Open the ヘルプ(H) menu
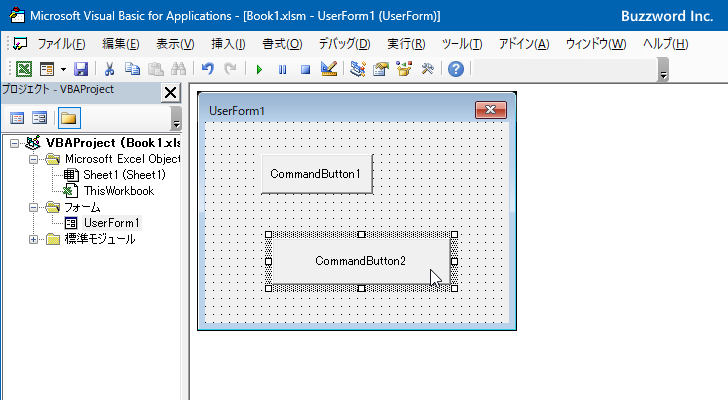728x400 pixels. tap(665, 44)
